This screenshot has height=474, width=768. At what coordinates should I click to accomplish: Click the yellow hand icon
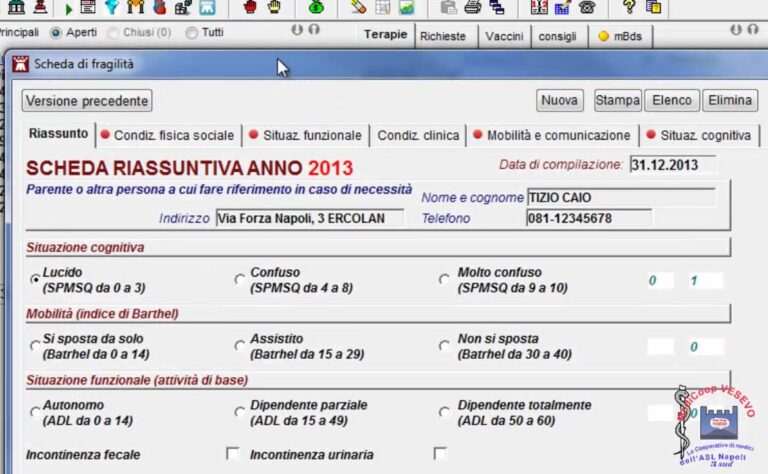[x=274, y=7]
